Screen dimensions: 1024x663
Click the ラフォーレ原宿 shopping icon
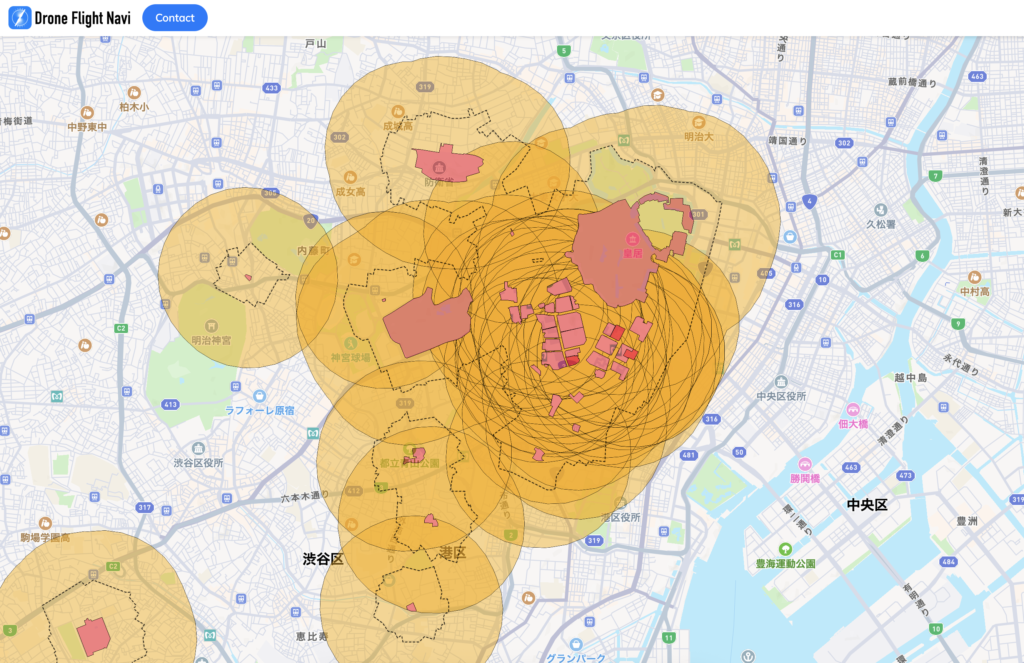pyautogui.click(x=259, y=396)
